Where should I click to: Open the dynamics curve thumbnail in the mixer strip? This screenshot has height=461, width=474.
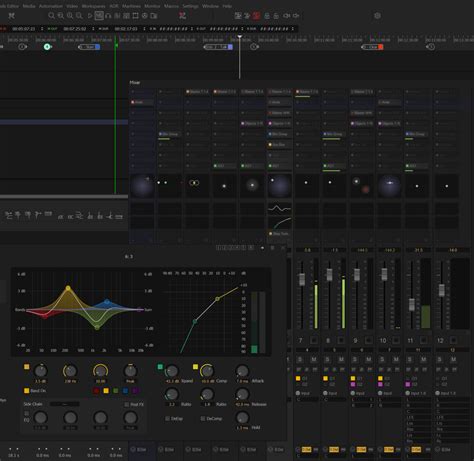click(x=279, y=222)
